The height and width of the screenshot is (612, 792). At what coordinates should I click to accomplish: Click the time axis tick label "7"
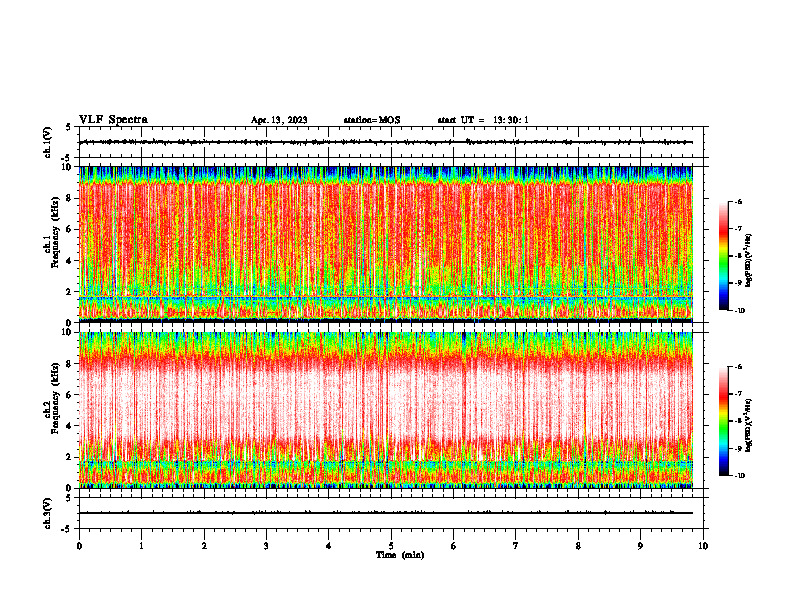pyautogui.click(x=516, y=546)
